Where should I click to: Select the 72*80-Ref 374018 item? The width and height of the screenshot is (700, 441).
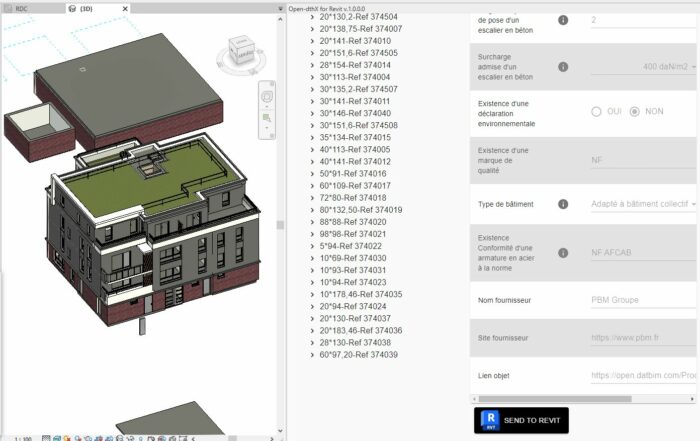353,198
